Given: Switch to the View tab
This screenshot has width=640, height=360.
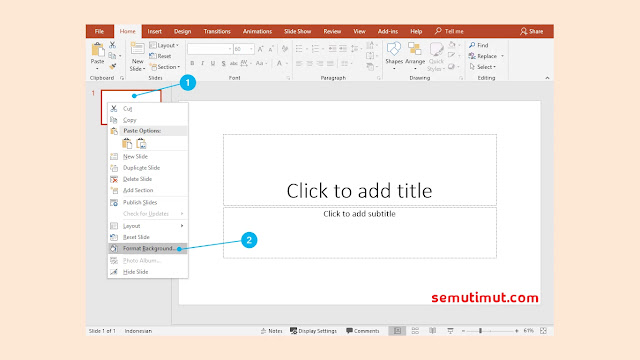Looking at the screenshot, I should 359,31.
